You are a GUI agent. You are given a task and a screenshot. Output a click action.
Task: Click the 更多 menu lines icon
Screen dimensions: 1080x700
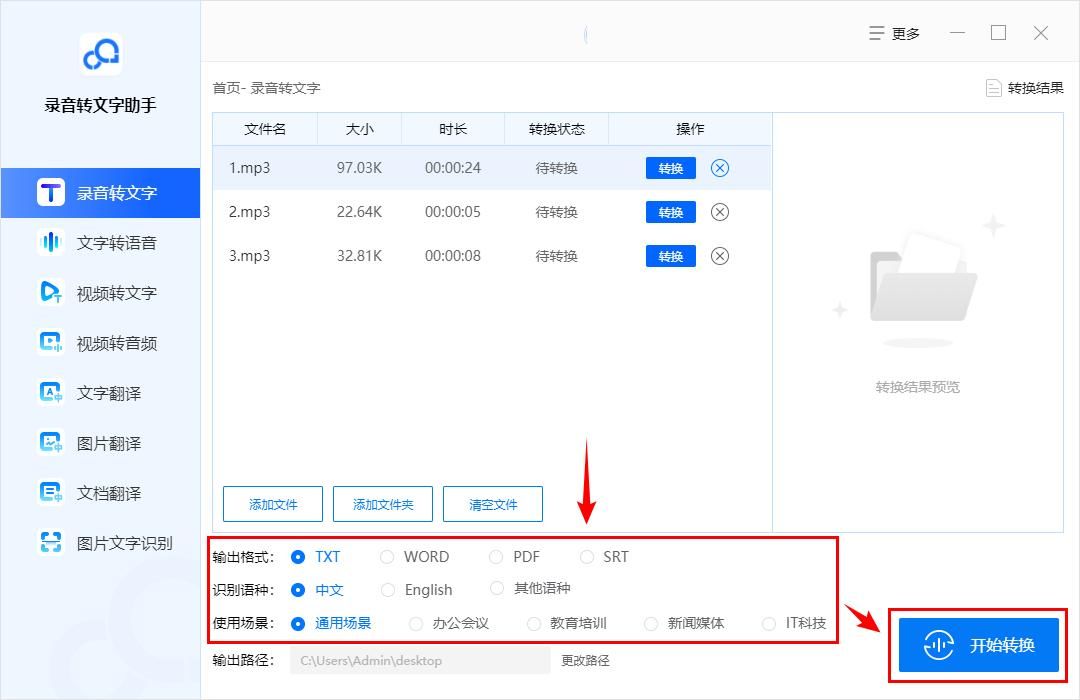(x=876, y=33)
